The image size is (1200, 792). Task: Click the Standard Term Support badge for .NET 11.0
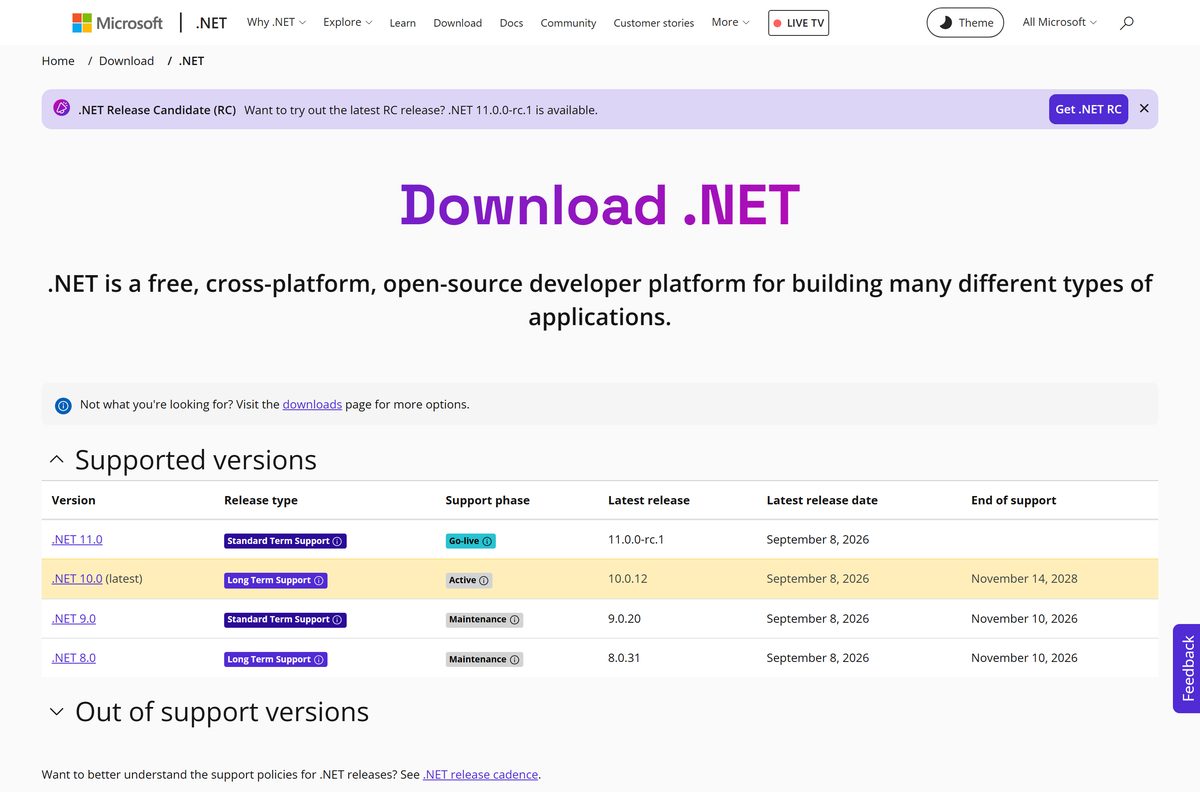point(285,541)
